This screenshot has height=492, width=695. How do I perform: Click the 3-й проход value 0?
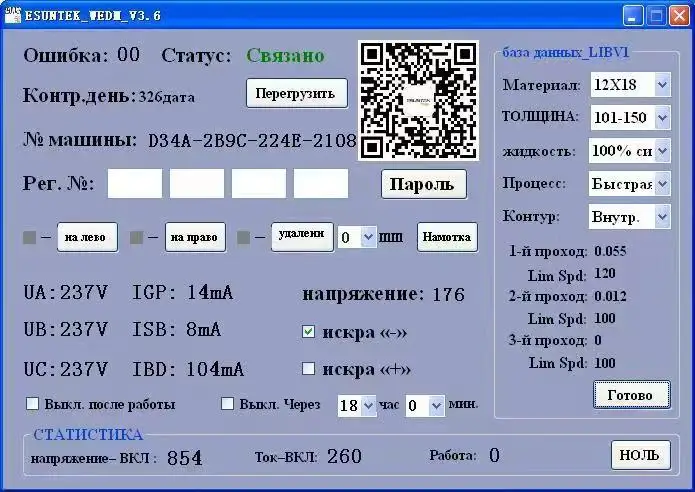(x=598, y=340)
